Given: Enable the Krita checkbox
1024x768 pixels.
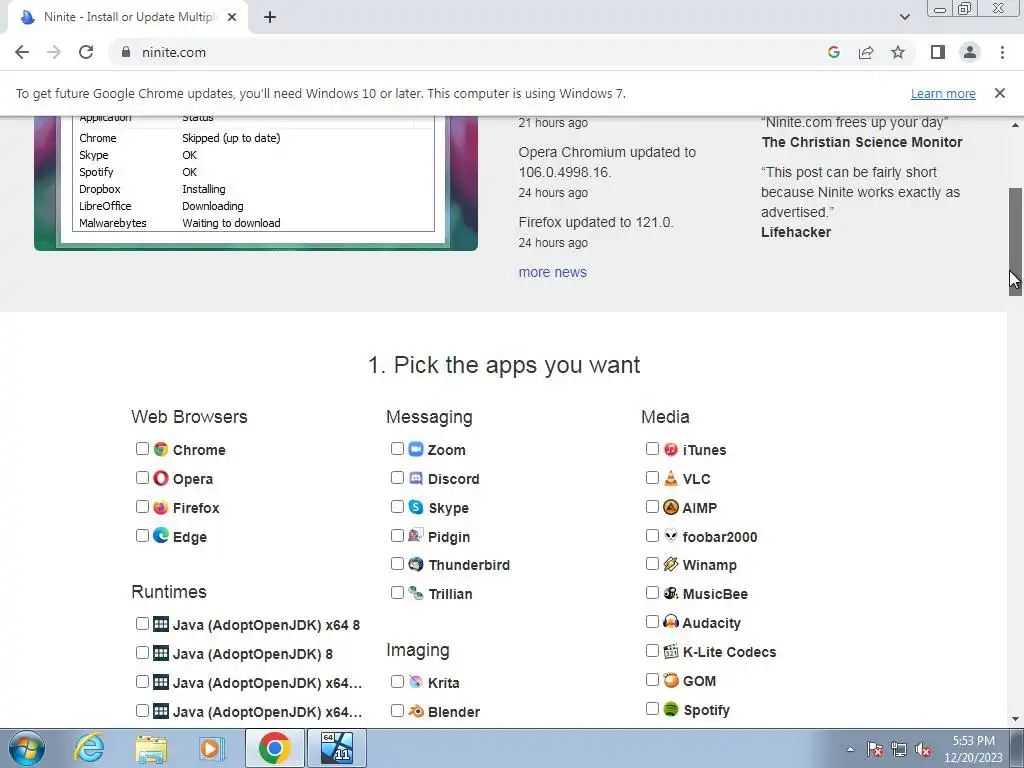Looking at the screenshot, I should click(397, 682).
